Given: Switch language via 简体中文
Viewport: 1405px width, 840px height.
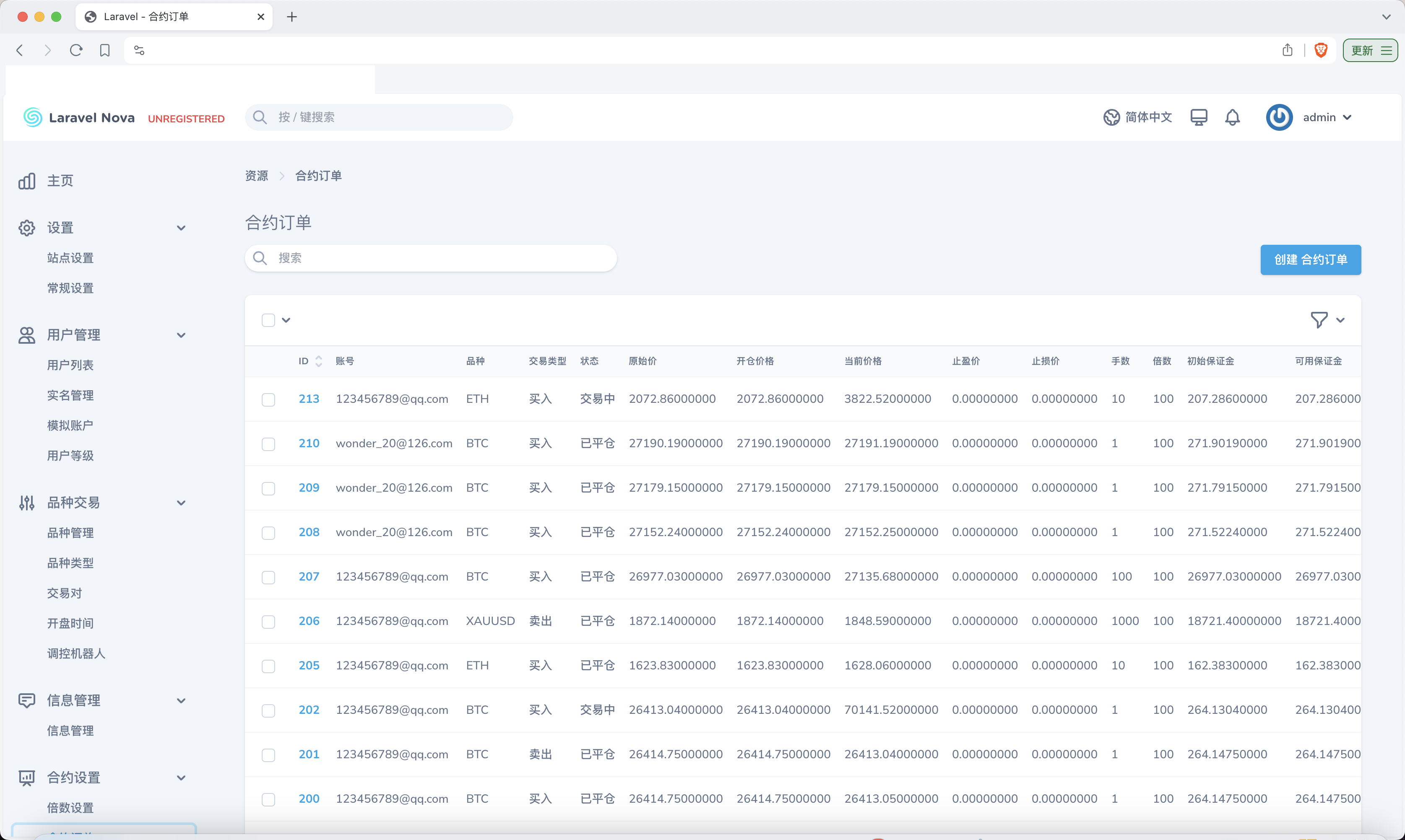Looking at the screenshot, I should click(1148, 117).
